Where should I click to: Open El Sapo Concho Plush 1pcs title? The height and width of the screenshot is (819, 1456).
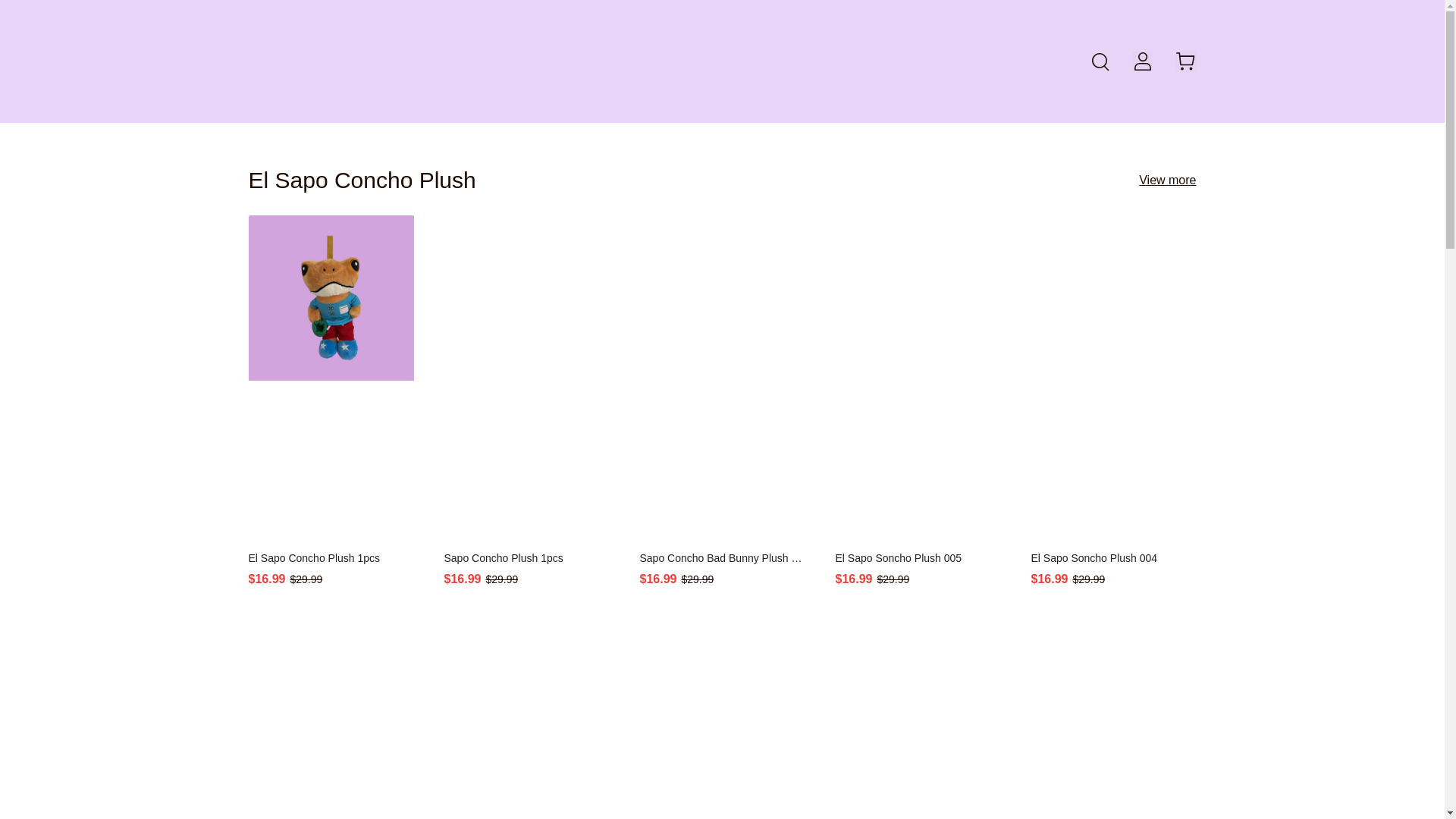click(x=314, y=558)
